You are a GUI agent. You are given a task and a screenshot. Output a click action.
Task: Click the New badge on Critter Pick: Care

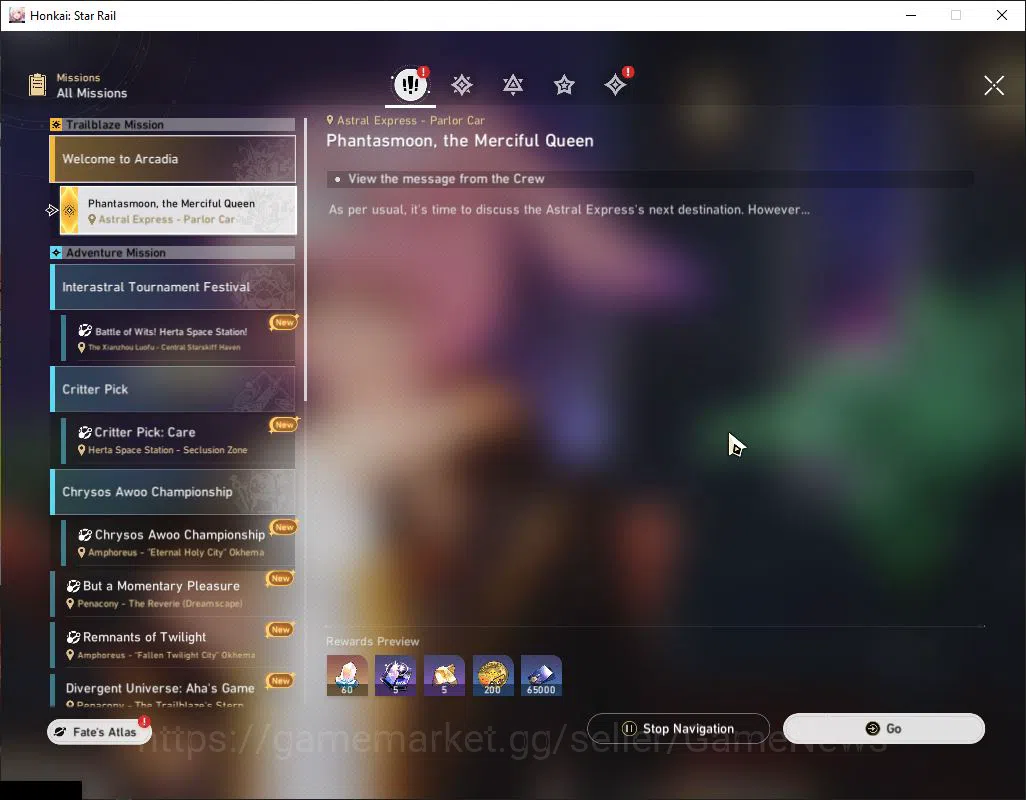pos(284,425)
